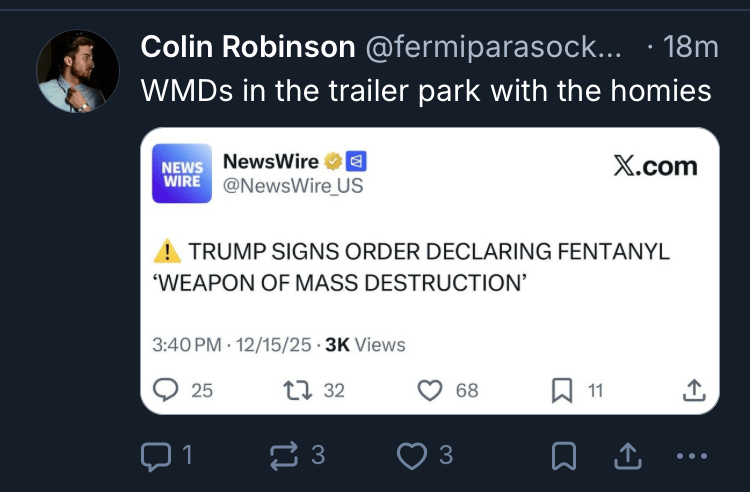The image size is (750, 492).
Task: Click the NewsWire logo avatar
Action: tap(182, 174)
